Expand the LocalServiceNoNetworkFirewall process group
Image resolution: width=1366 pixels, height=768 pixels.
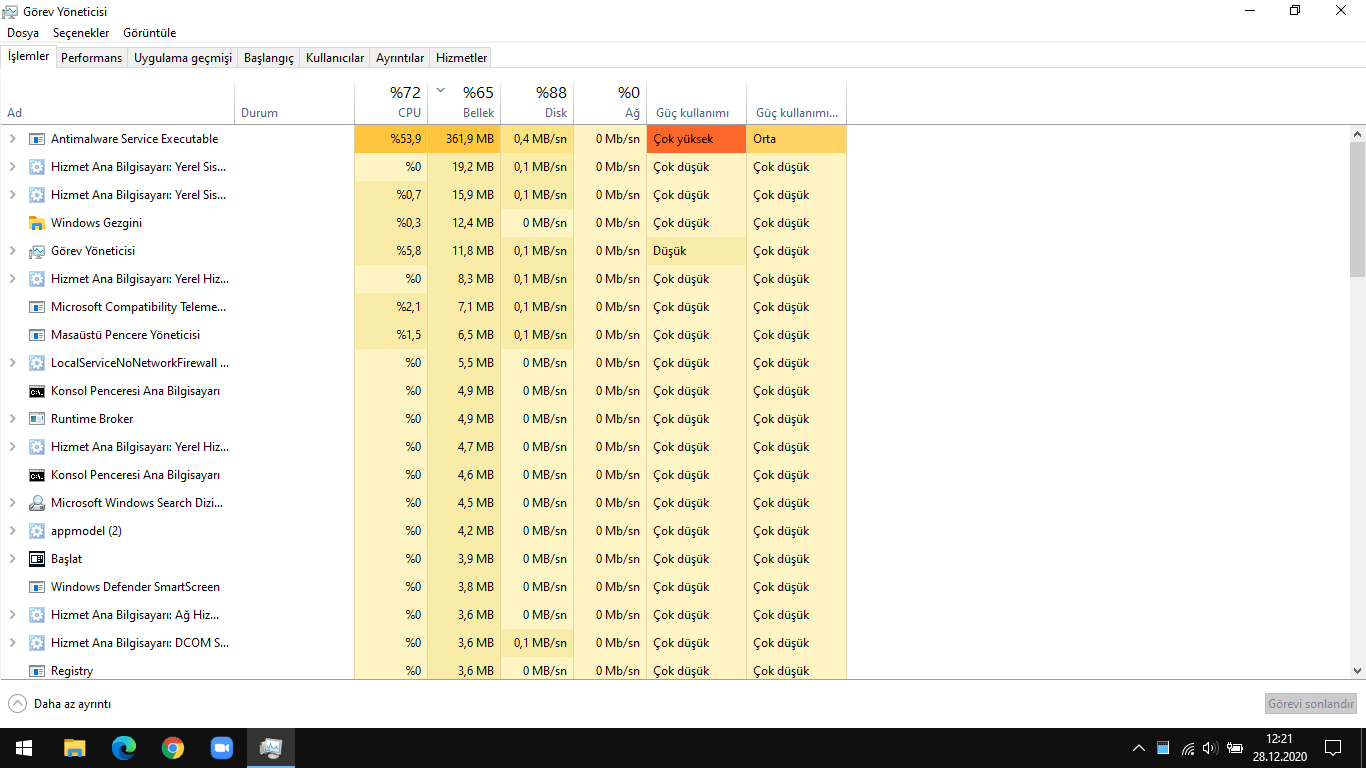[12, 363]
